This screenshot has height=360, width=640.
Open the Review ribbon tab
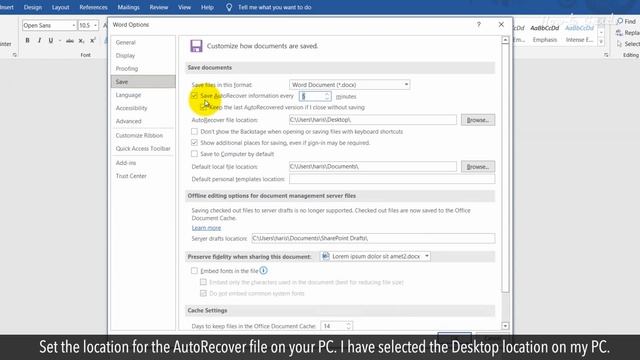[159, 7]
